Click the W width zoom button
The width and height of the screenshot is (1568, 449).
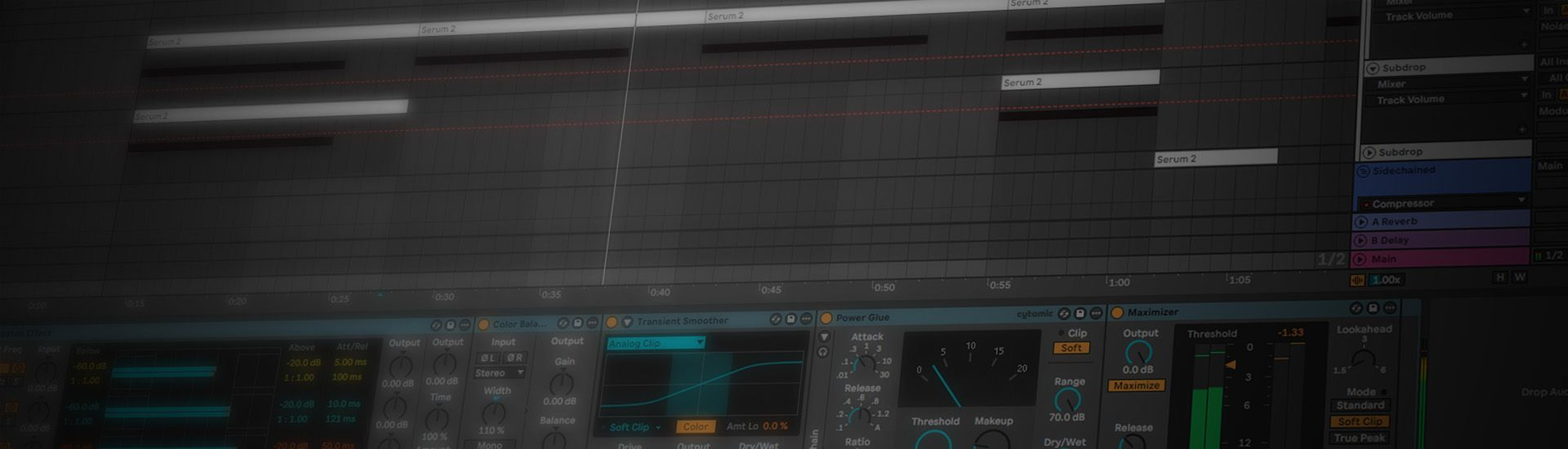point(1520,277)
